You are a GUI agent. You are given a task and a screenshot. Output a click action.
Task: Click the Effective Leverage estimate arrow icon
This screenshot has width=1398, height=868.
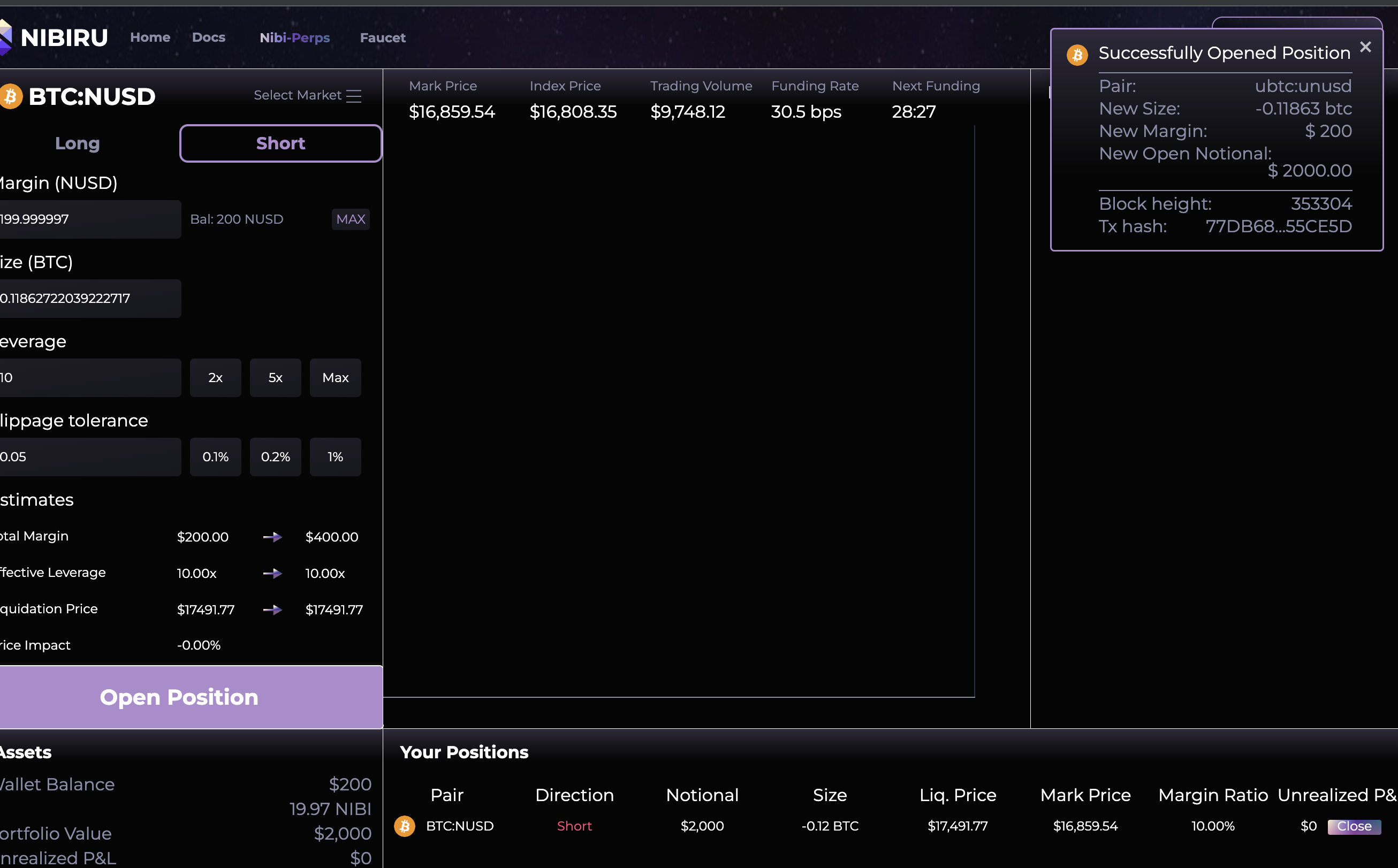[x=272, y=573]
